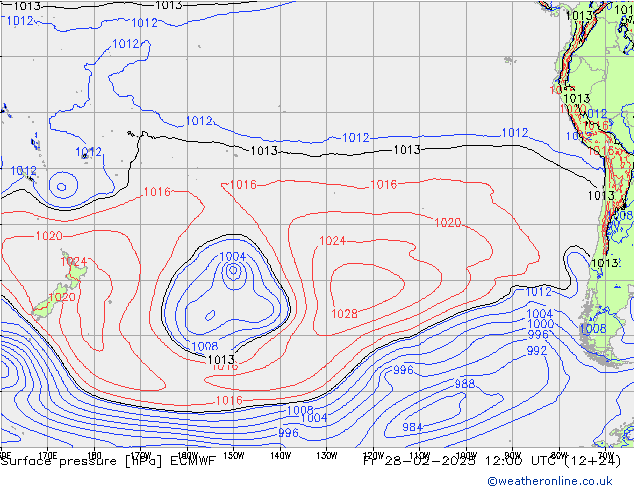Click the 150W longitude axis label

(234, 455)
